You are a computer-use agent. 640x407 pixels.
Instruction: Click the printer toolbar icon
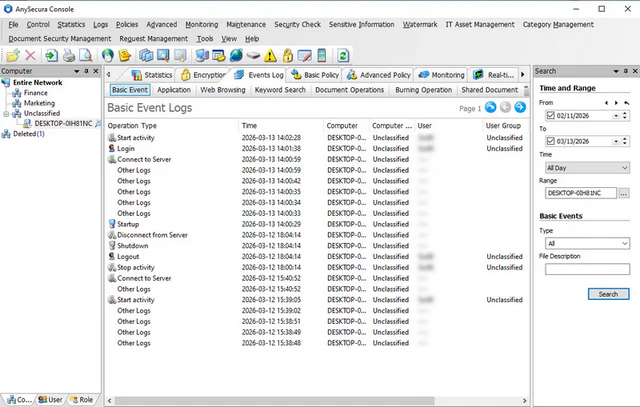[x=69, y=55]
